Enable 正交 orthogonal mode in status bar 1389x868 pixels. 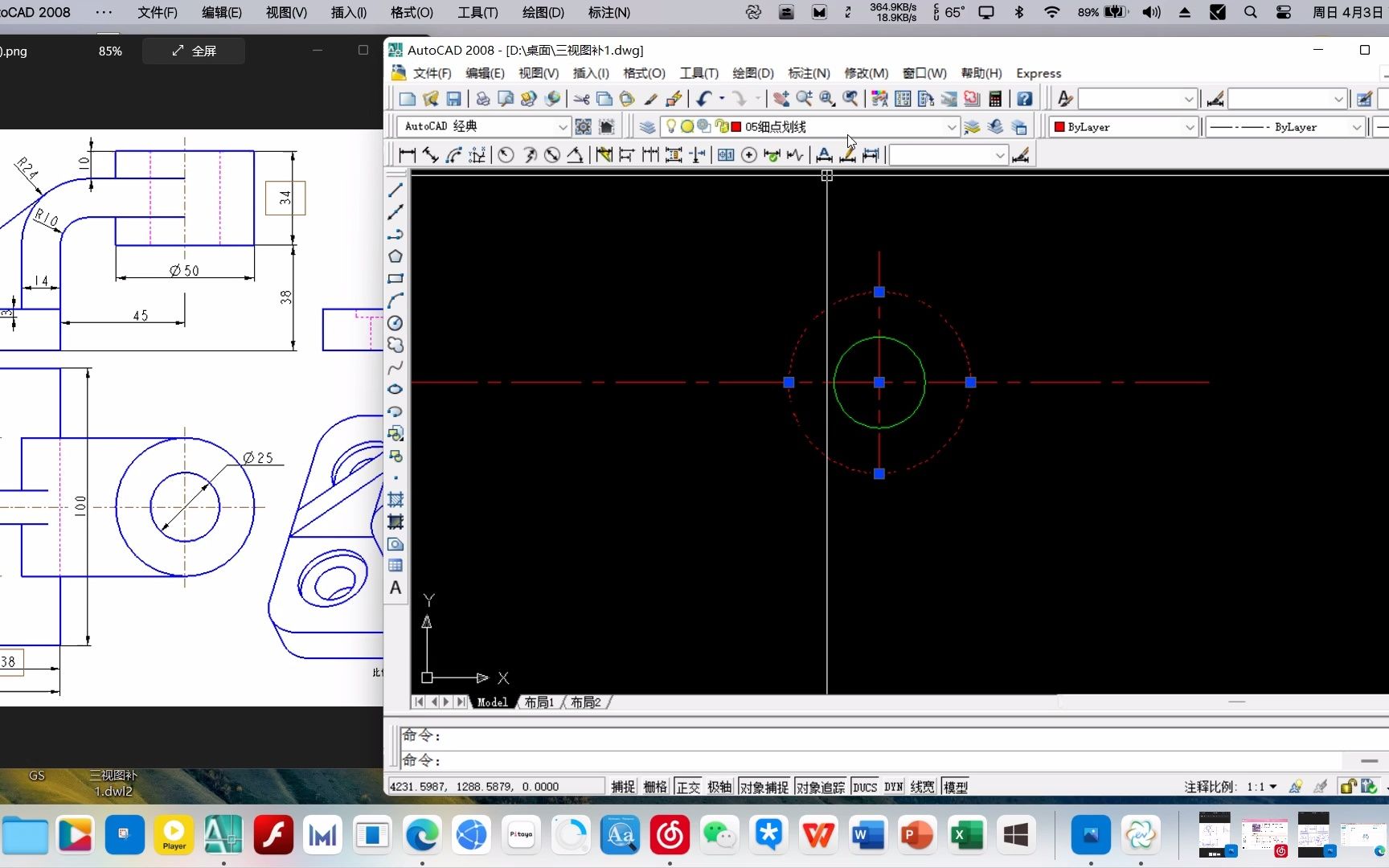(x=687, y=786)
